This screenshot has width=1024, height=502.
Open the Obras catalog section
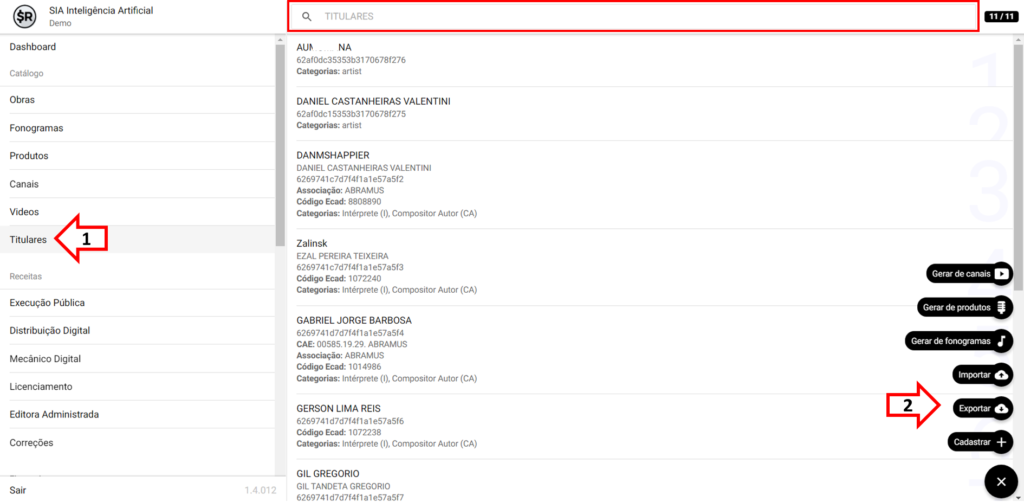22,100
